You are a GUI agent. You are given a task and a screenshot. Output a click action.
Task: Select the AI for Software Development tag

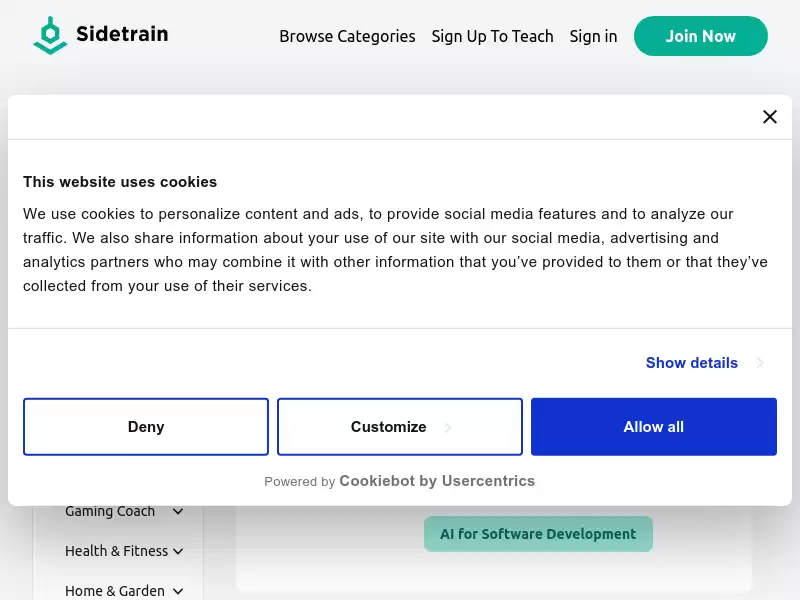coord(538,534)
